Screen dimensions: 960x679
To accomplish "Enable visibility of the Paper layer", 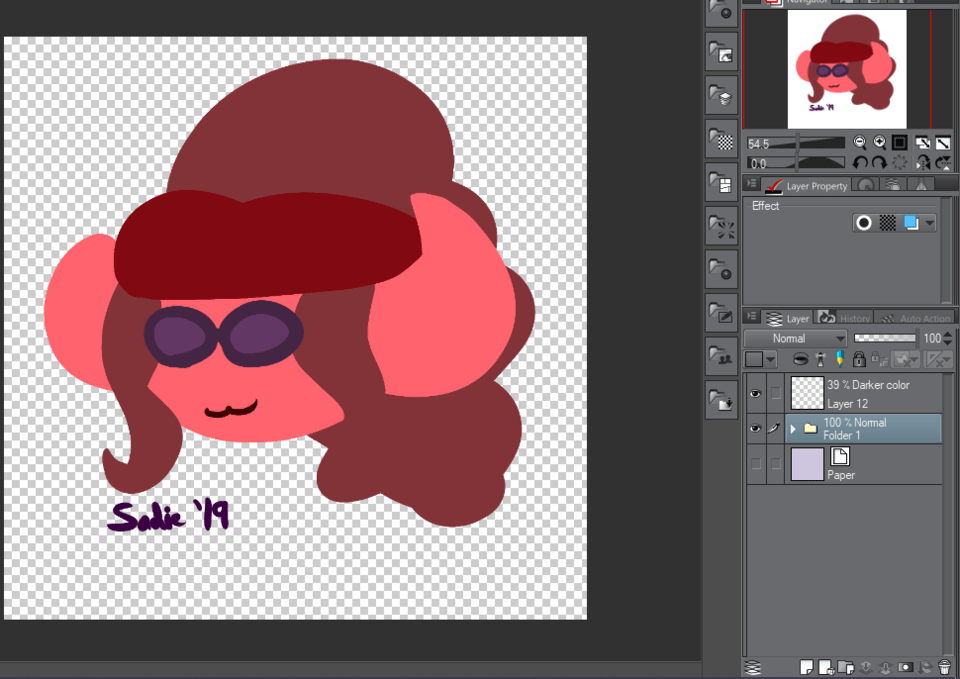I will [757, 463].
